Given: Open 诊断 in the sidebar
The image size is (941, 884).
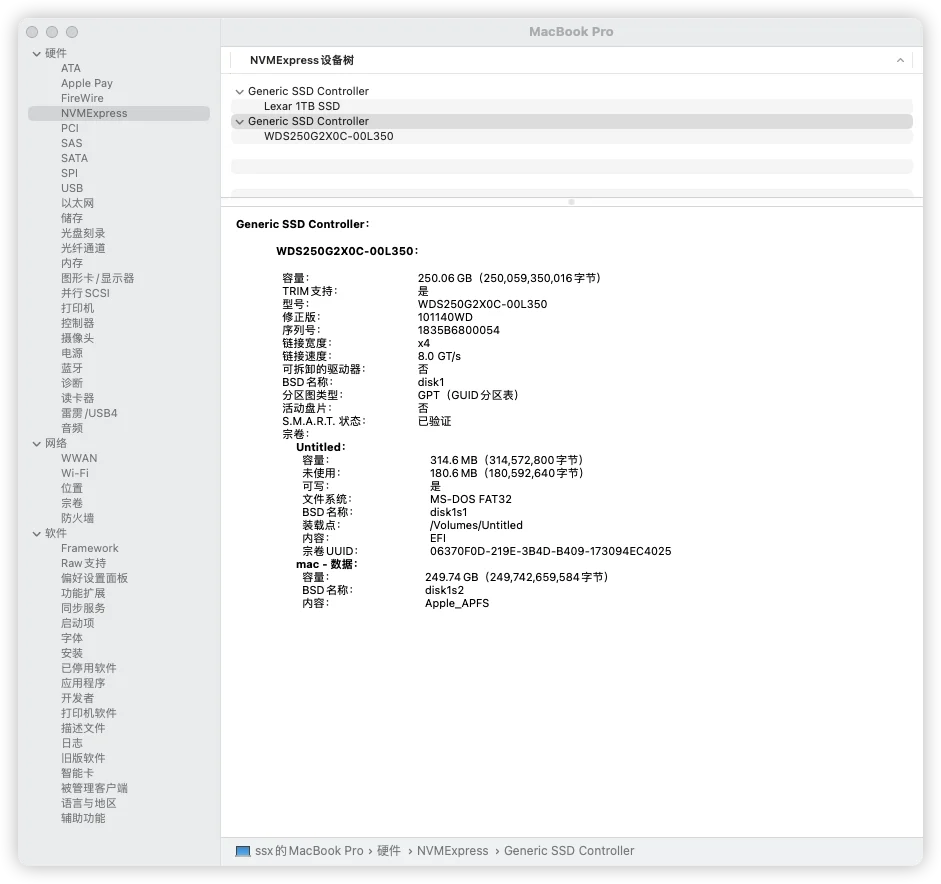Looking at the screenshot, I should click(72, 383).
